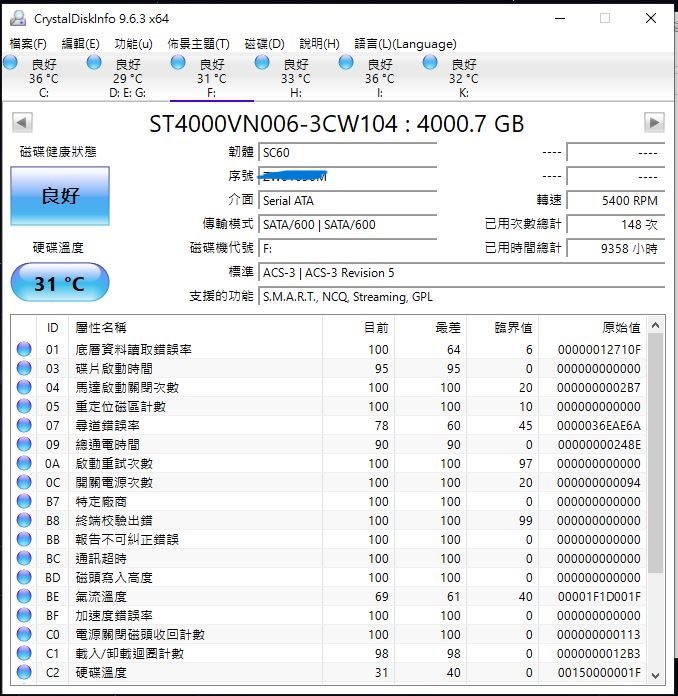Image resolution: width=678 pixels, height=696 pixels.
Task: Click status icon for attribute BF
Action: coord(24,616)
